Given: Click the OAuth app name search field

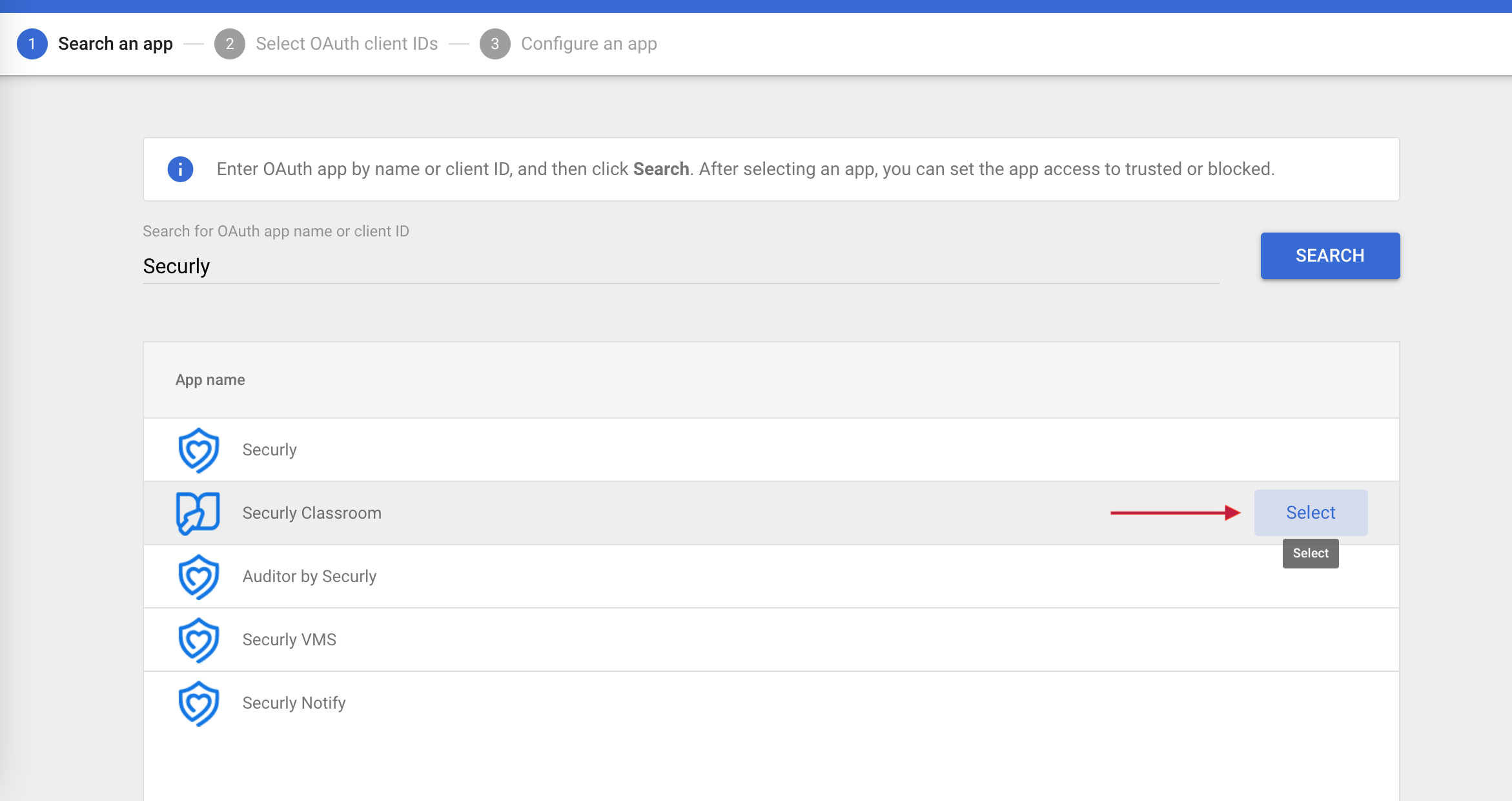Looking at the screenshot, I should [680, 266].
